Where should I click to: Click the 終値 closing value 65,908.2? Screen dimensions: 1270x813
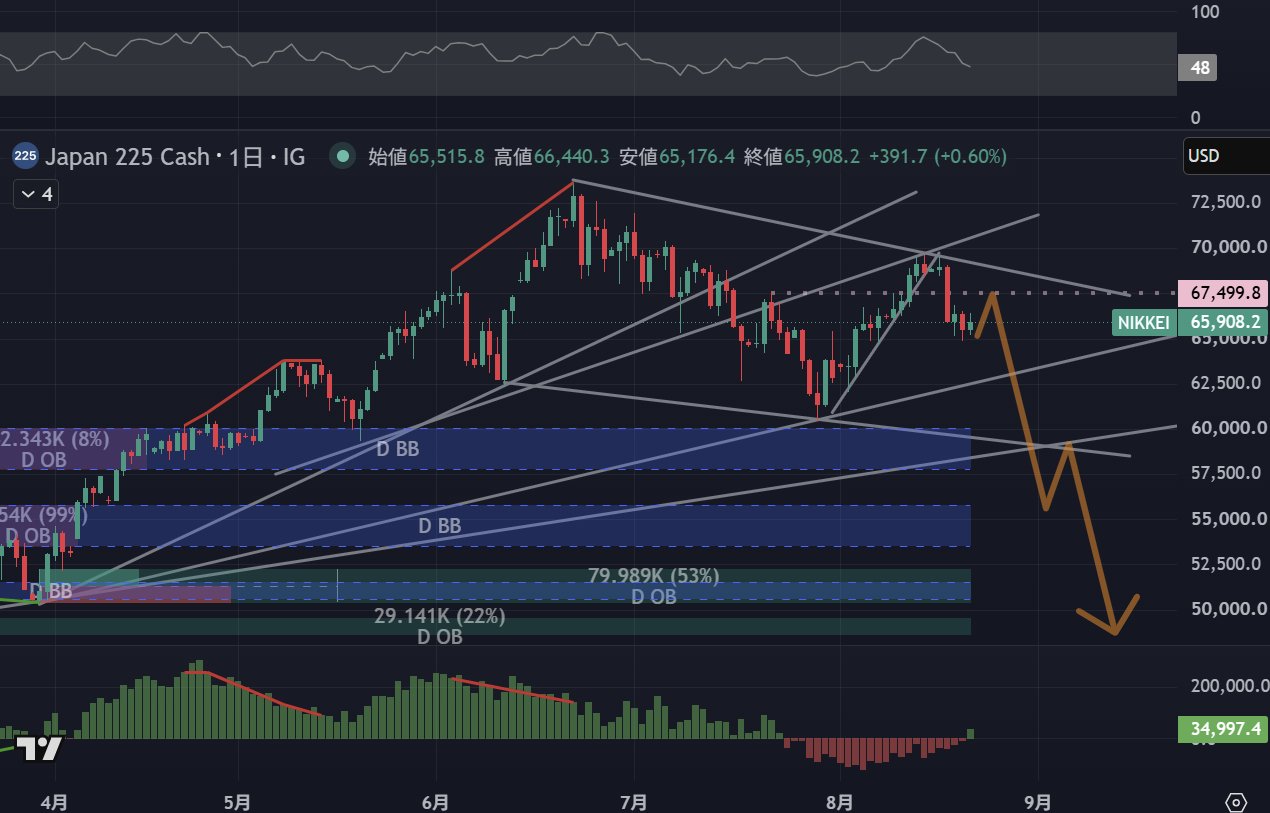point(822,156)
